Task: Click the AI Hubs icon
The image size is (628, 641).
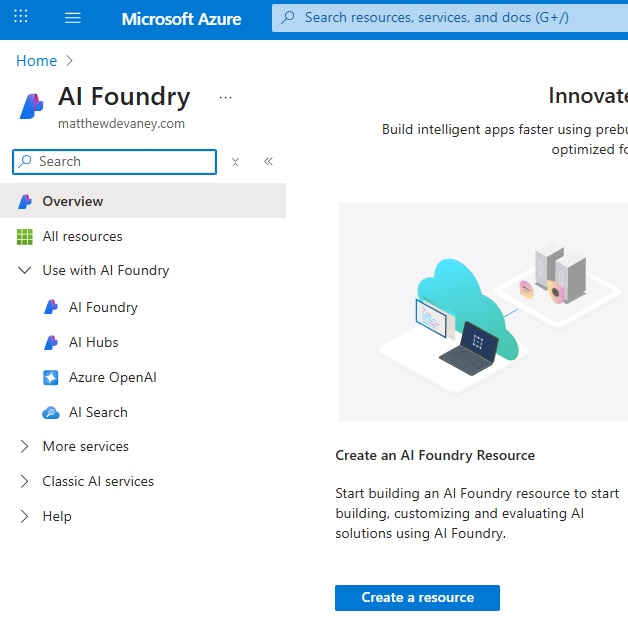Action: coord(51,343)
